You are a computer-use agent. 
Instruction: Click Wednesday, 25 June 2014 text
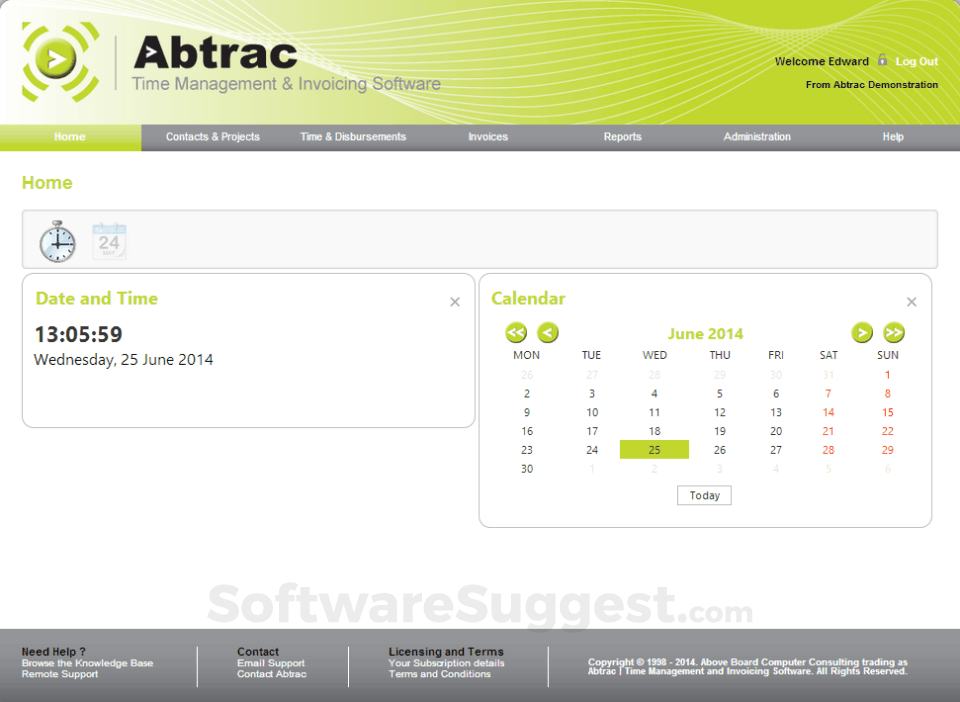pos(124,360)
